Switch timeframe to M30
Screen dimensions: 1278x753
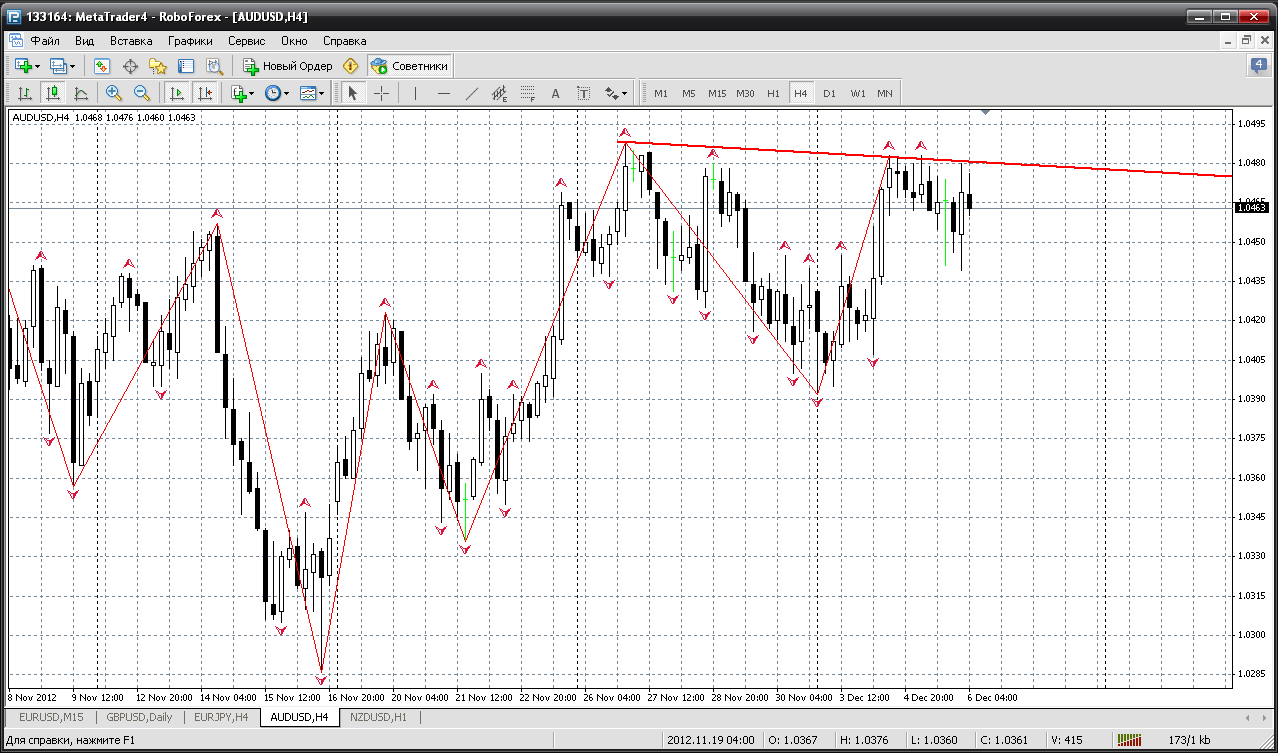[745, 93]
